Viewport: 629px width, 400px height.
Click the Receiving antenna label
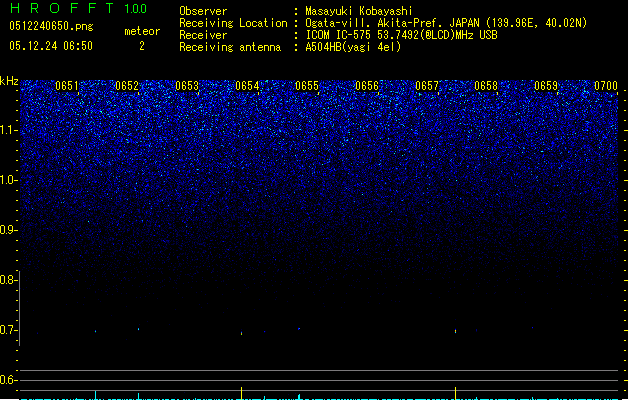point(230,47)
